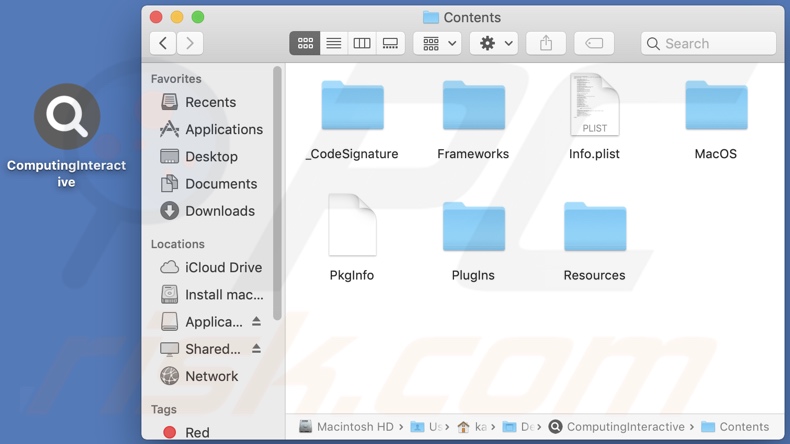Select the Info.plist file icon
The width and height of the screenshot is (790, 444).
coord(595,104)
